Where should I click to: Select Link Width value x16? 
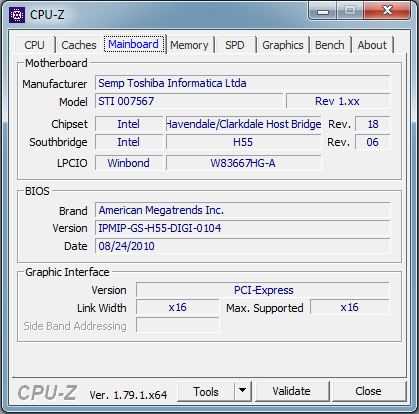point(178,307)
